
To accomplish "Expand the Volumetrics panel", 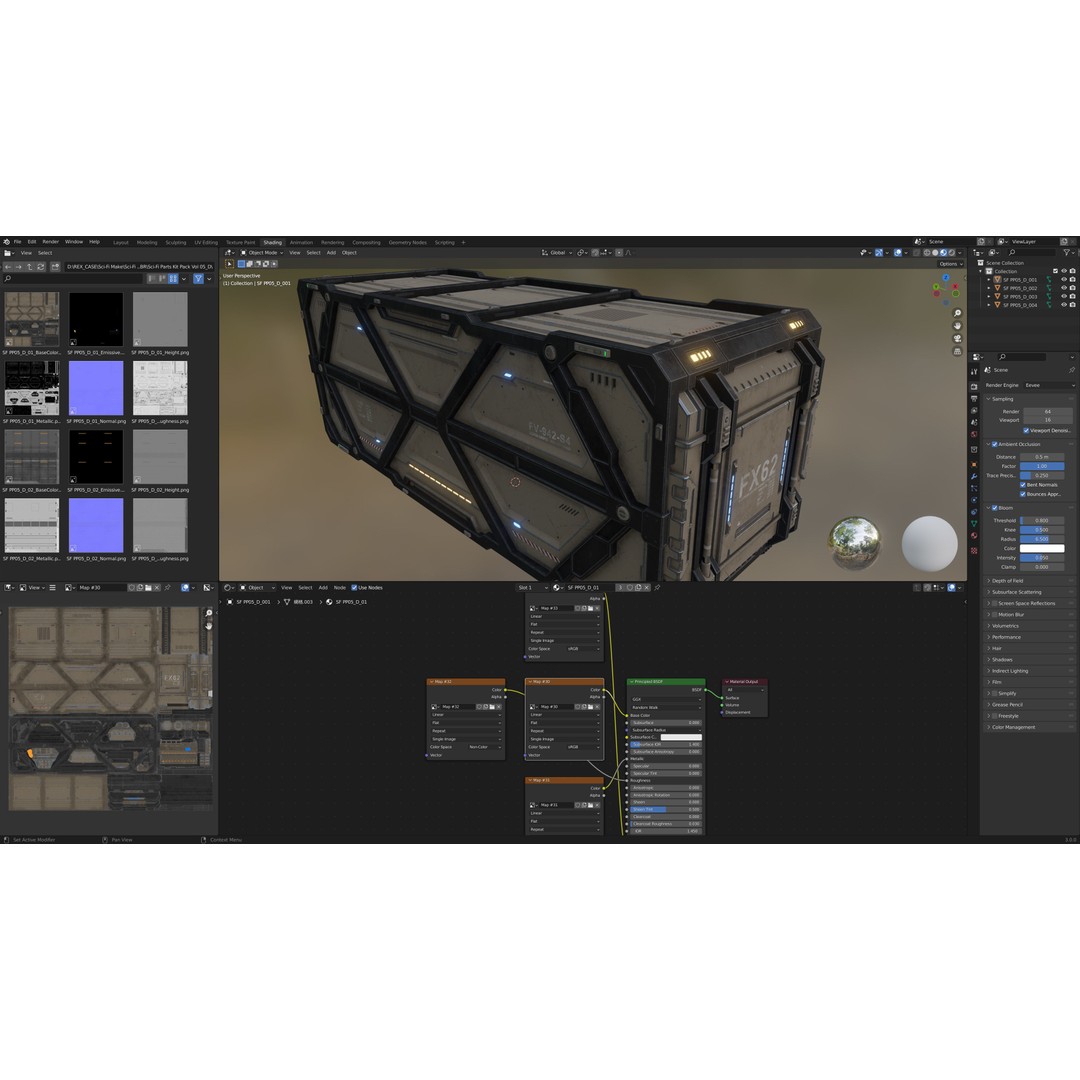I will [1030, 625].
